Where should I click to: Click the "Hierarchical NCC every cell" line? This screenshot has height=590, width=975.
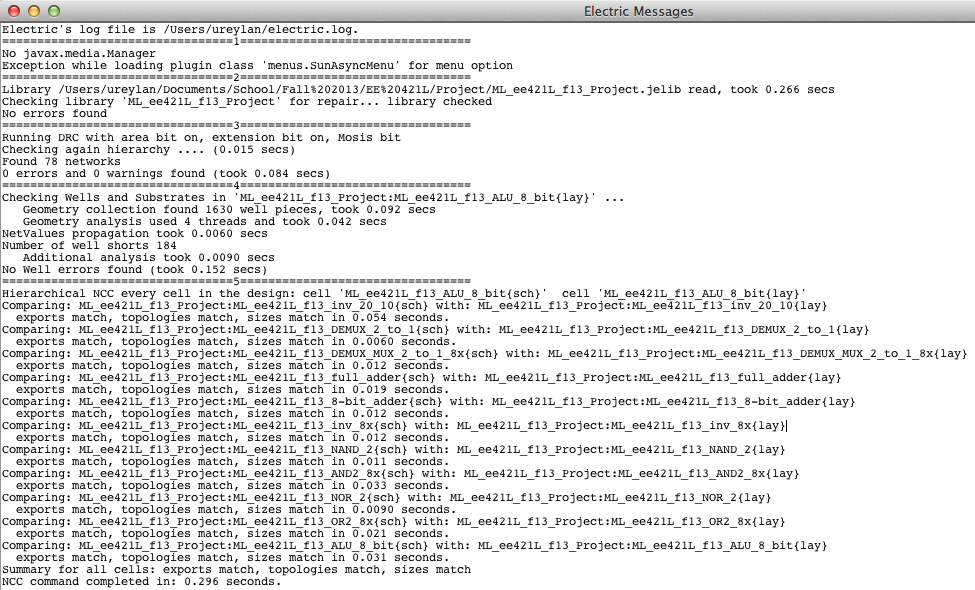click(x=404, y=293)
